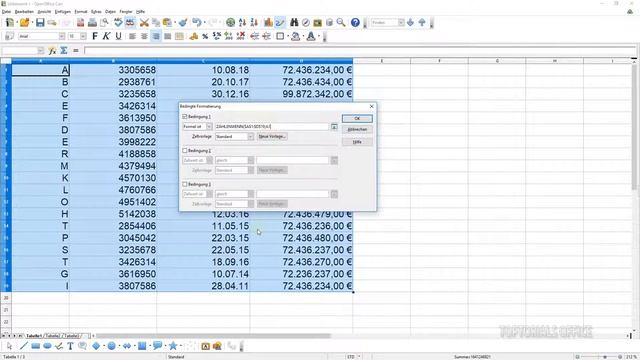Click the Currency number format icon

pyautogui.click(x=193, y=36)
